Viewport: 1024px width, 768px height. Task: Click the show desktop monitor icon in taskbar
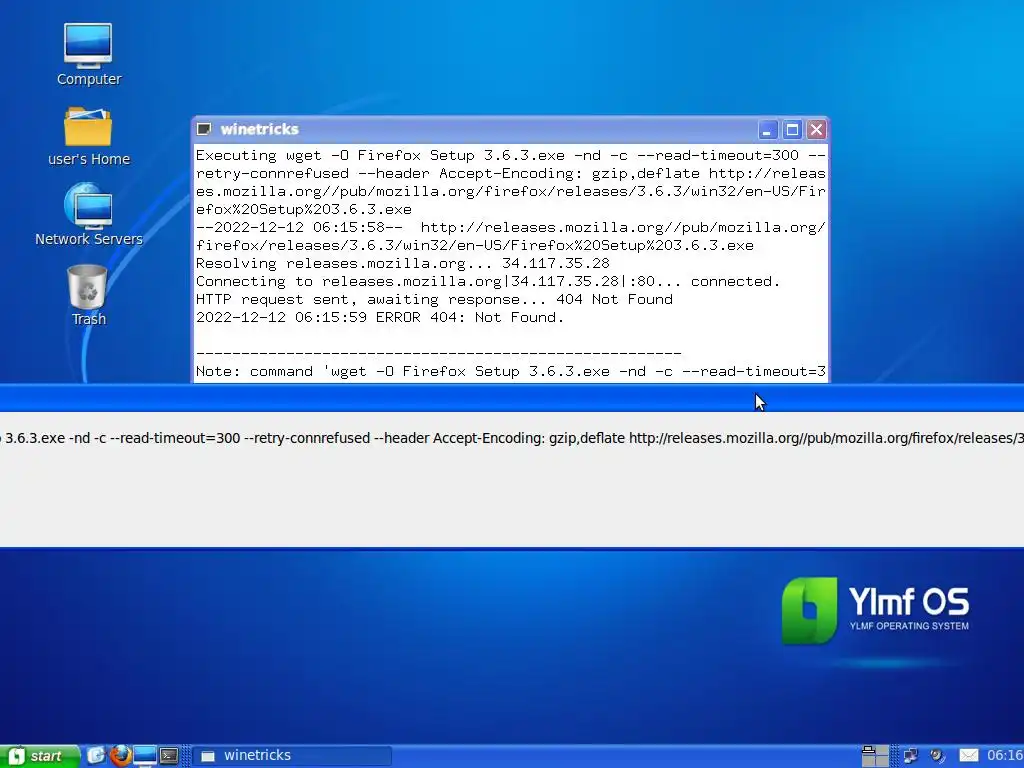tap(144, 756)
